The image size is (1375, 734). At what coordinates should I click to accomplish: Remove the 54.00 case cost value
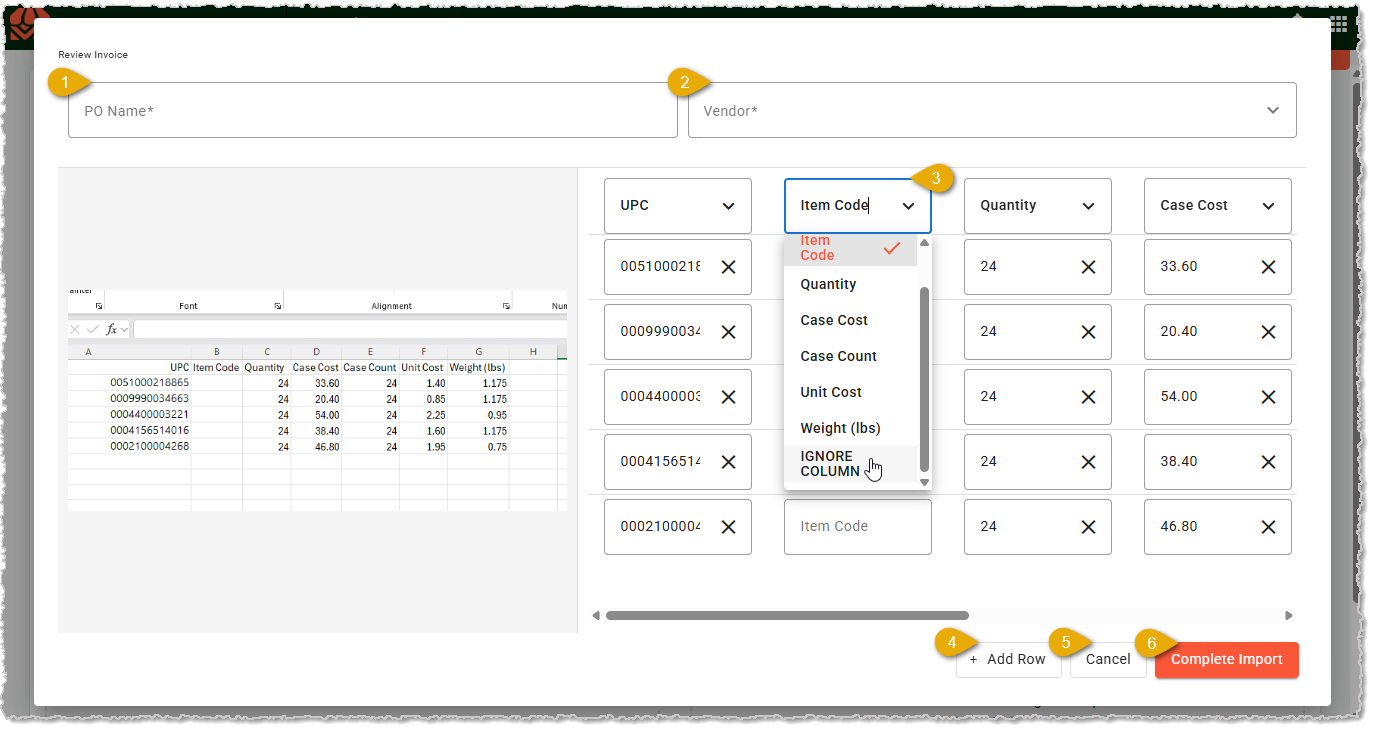point(1268,397)
